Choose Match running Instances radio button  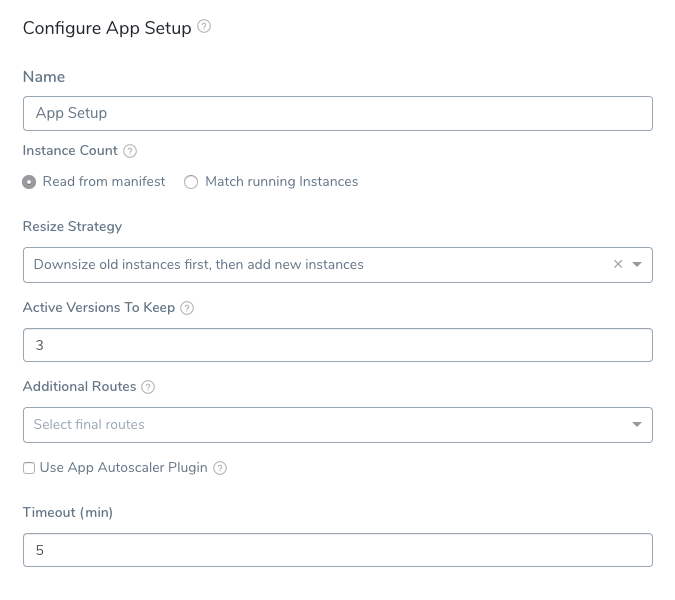tap(191, 182)
